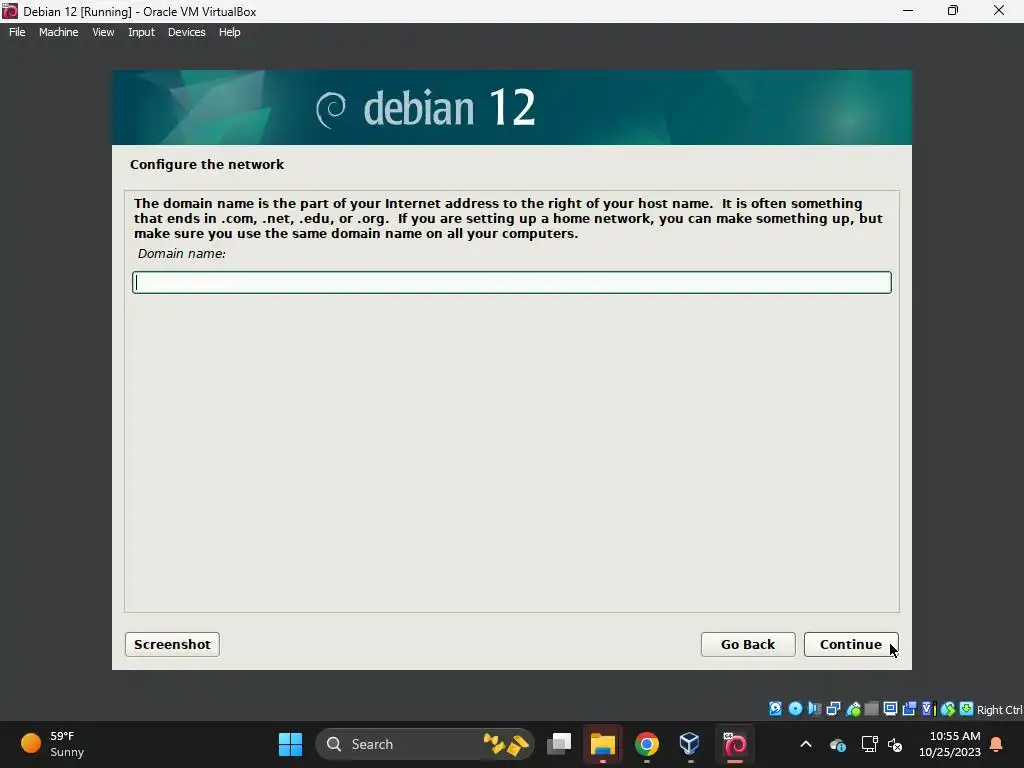Open the Input menu

point(141,32)
